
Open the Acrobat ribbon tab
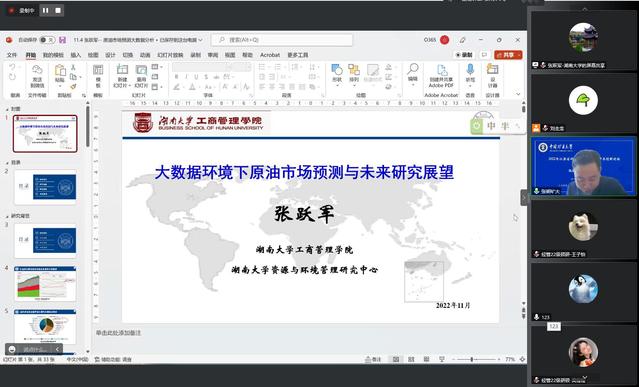270,55
